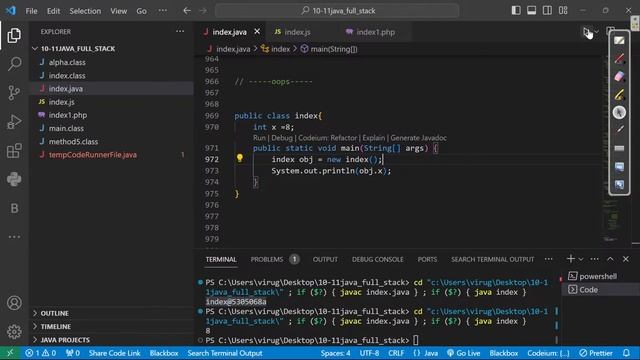Screen dimensions: 640x360
Task: Switch to the Ports panel tab
Action: click(x=427, y=259)
